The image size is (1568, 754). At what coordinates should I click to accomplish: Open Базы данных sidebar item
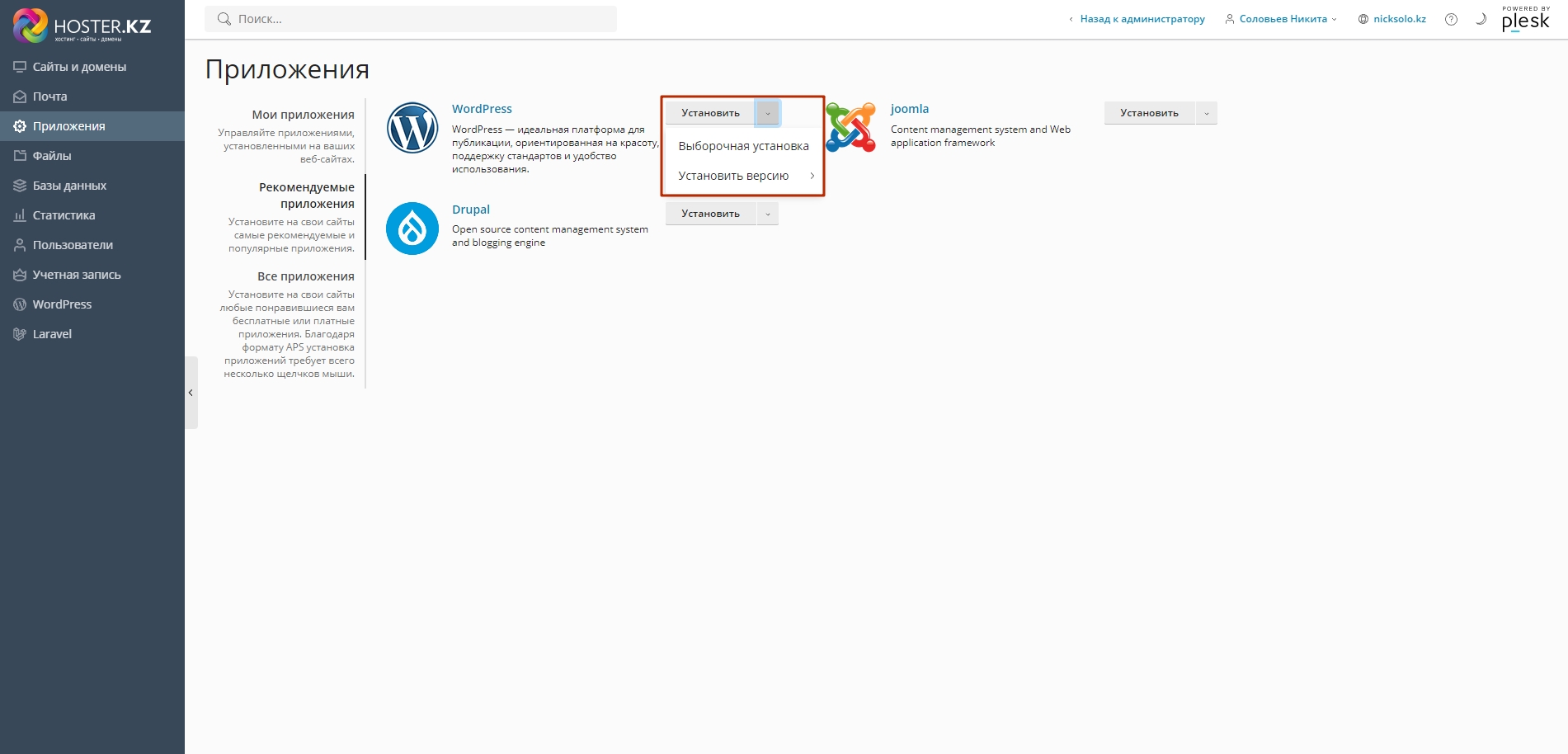pos(92,186)
